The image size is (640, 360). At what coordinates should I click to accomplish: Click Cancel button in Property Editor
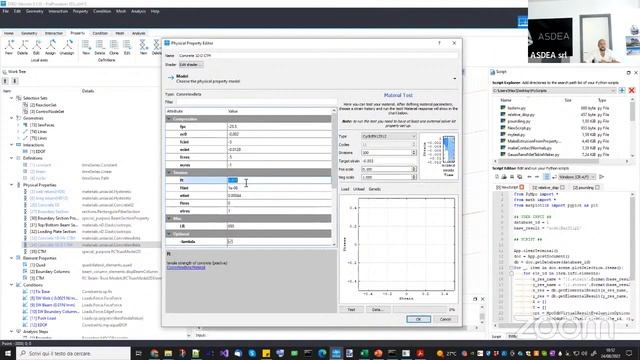click(x=445, y=319)
